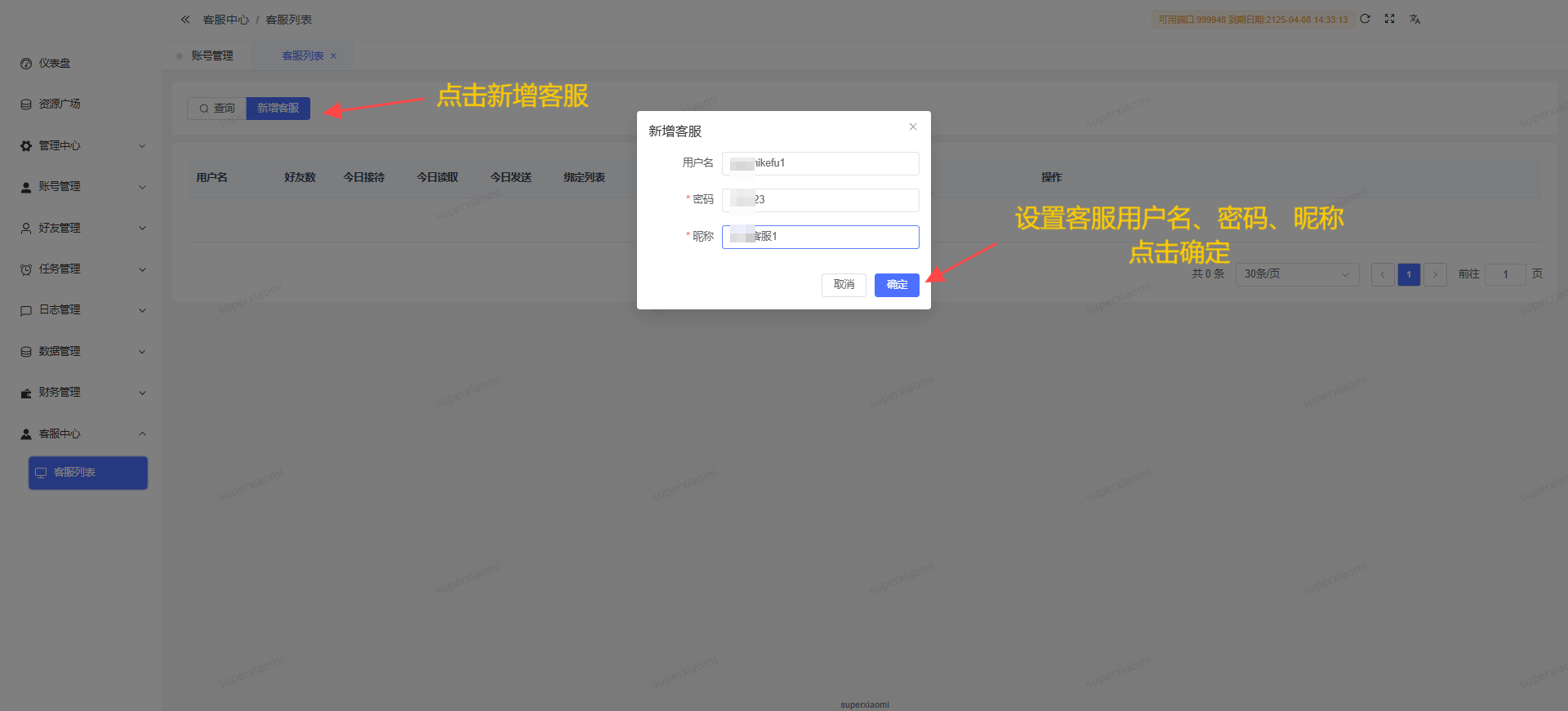This screenshot has height=711, width=1568.
Task: Focus the 用户名 input field
Action: point(821,163)
